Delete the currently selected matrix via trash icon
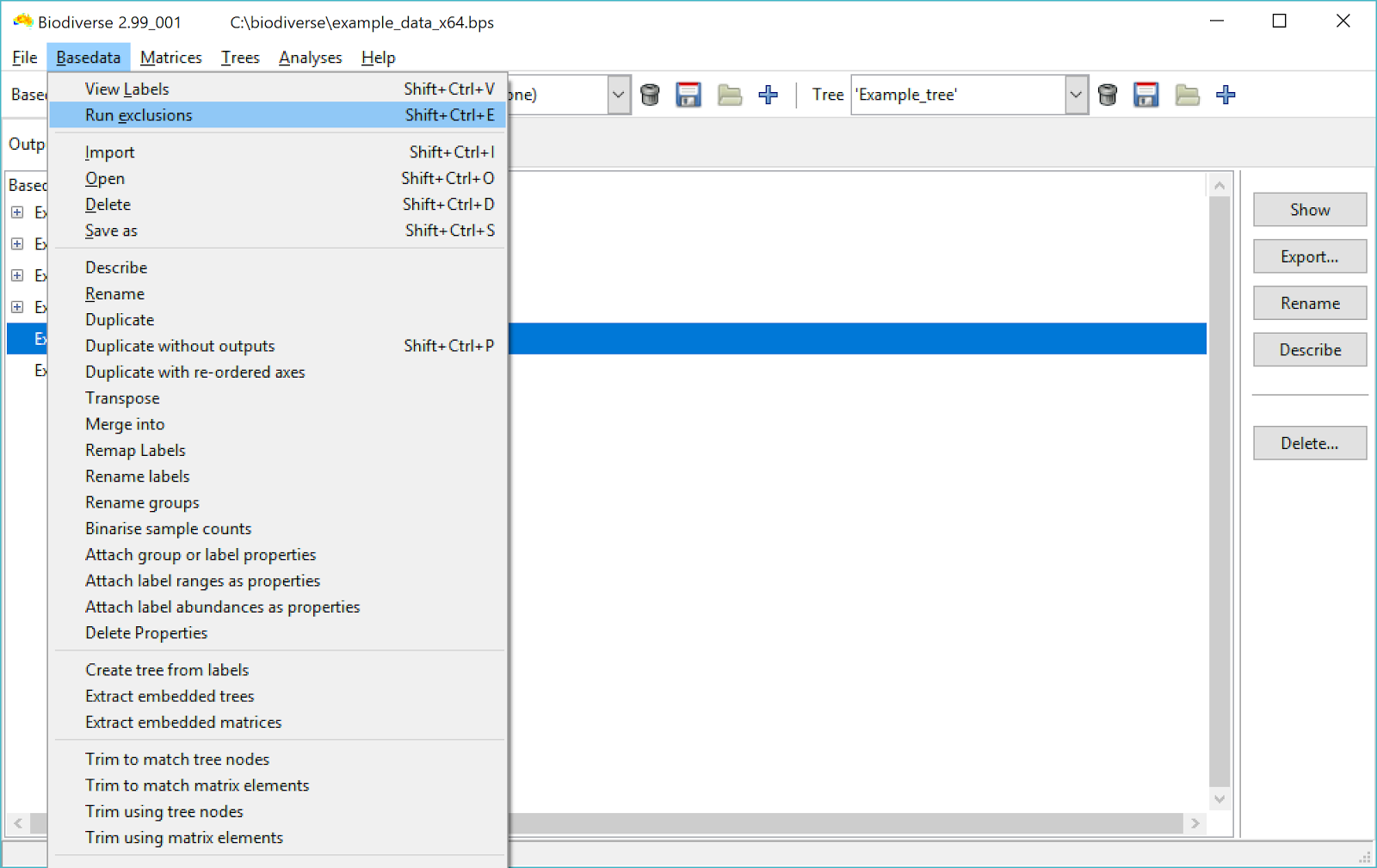 650,95
